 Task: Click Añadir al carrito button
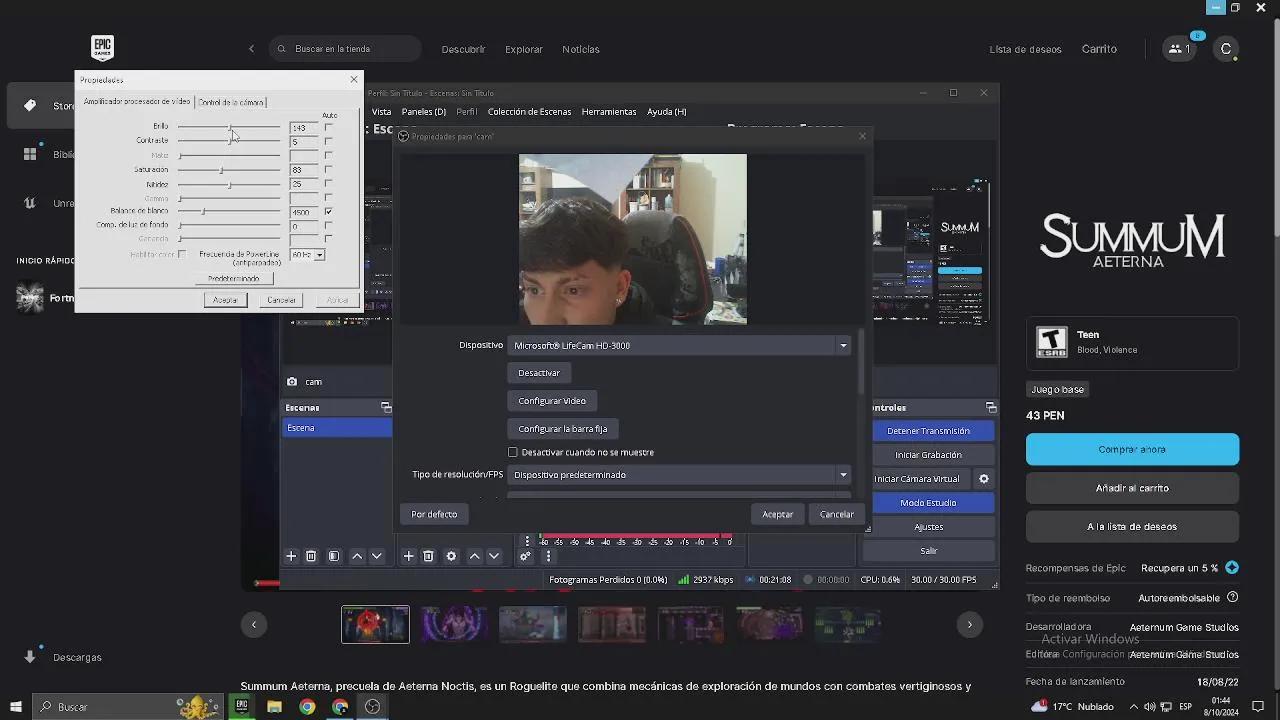[x=1132, y=488]
